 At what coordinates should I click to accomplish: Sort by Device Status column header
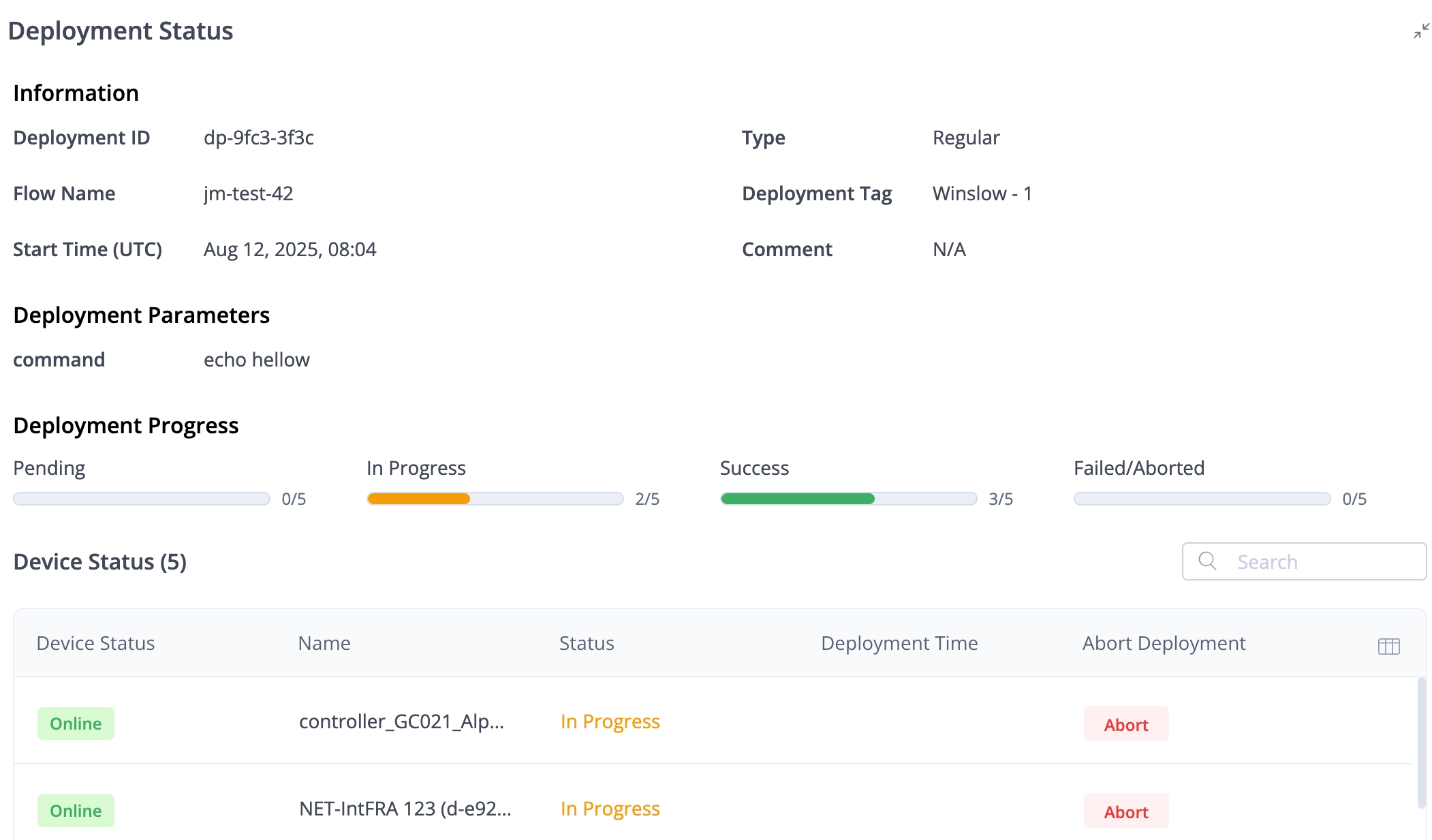pos(95,643)
